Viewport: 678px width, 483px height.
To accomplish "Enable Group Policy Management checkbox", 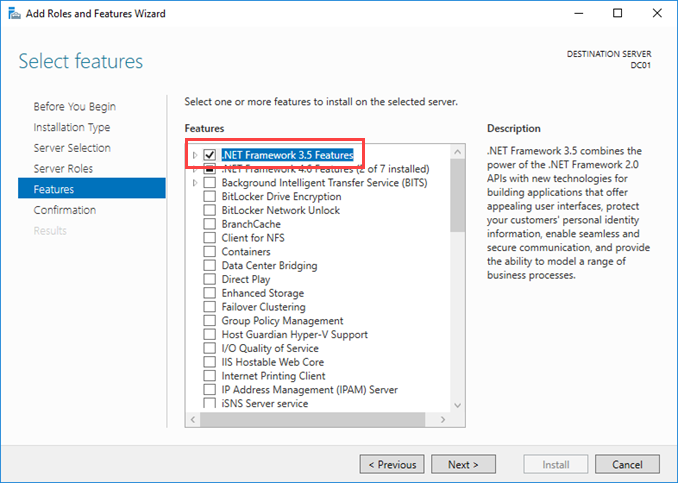I will click(210, 321).
